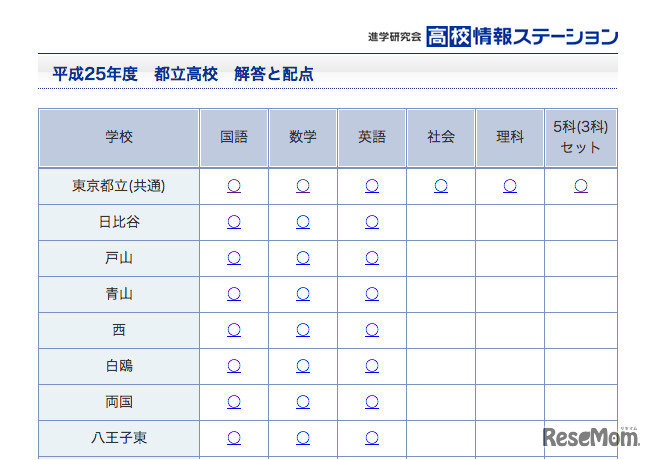This screenshot has width=653, height=460.
Task: Open 八王子東 数学 answer circle link
Action: pos(303,437)
